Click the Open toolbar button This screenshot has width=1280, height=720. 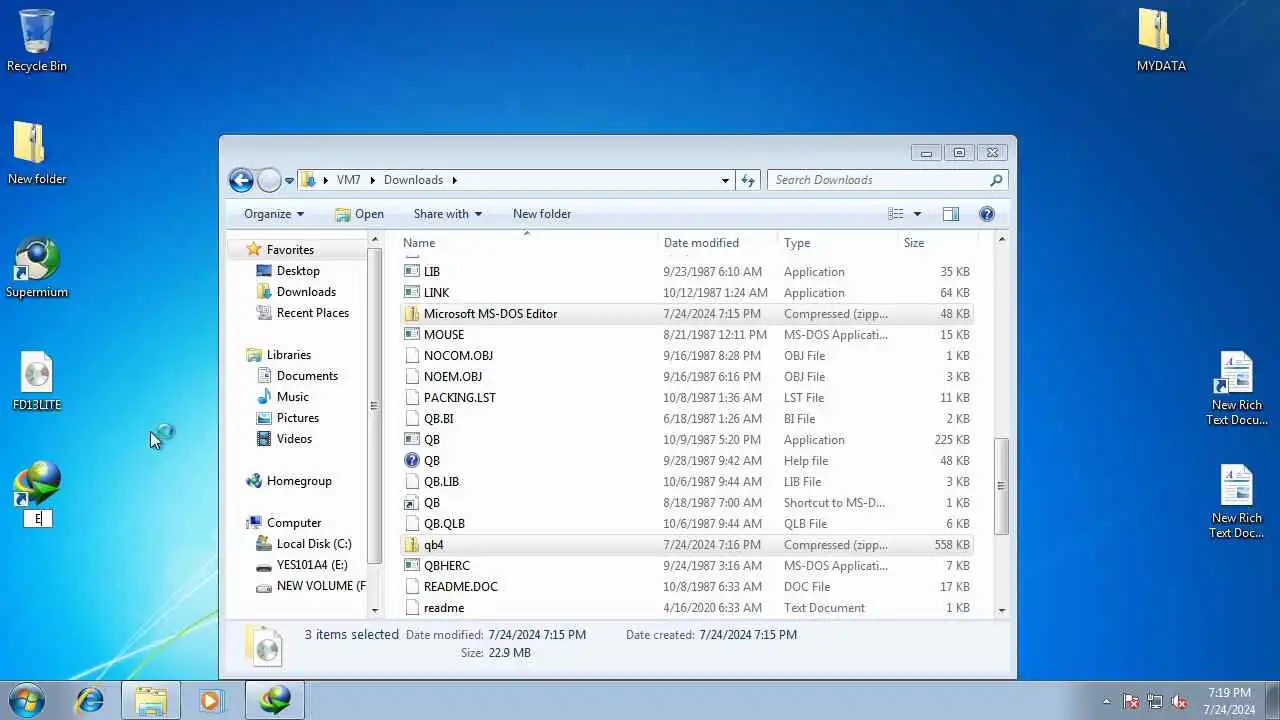359,214
